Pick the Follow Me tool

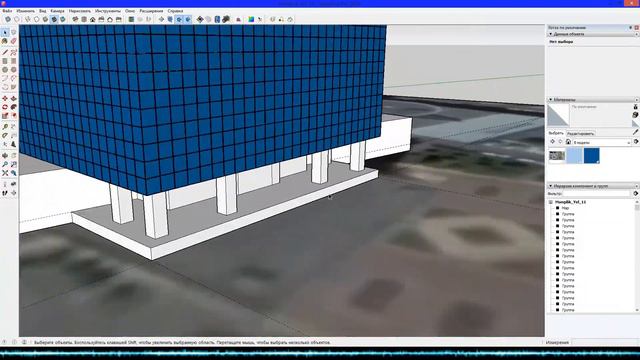click(13, 107)
